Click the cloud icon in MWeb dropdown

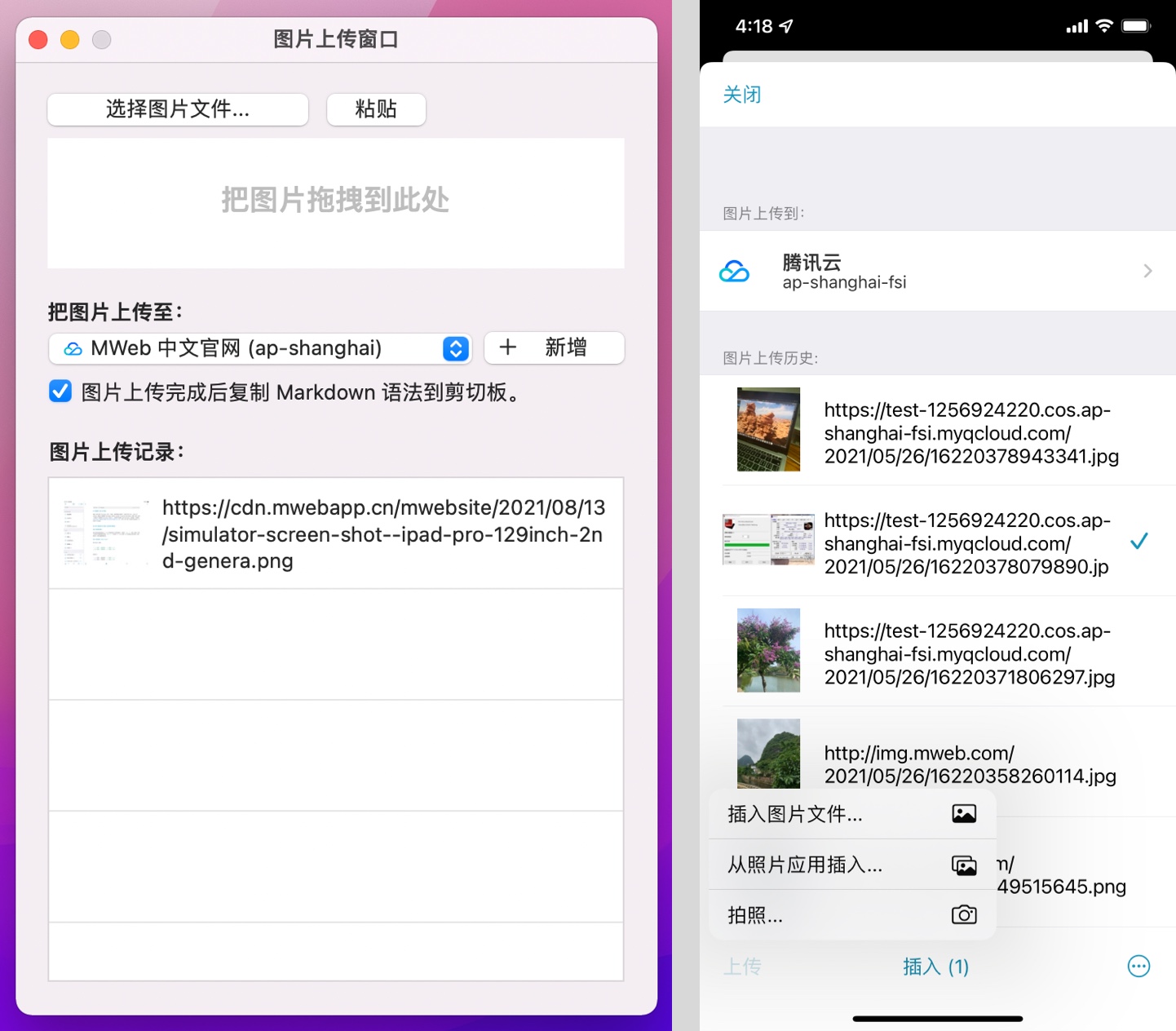coord(73,349)
